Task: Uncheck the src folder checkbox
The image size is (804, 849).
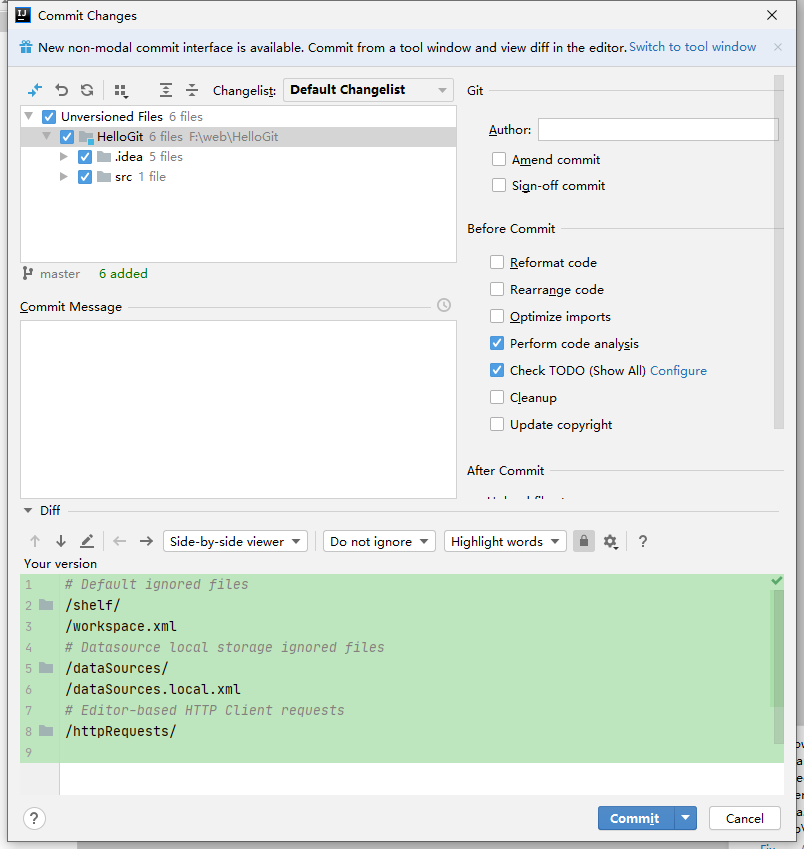Action: coord(84,177)
